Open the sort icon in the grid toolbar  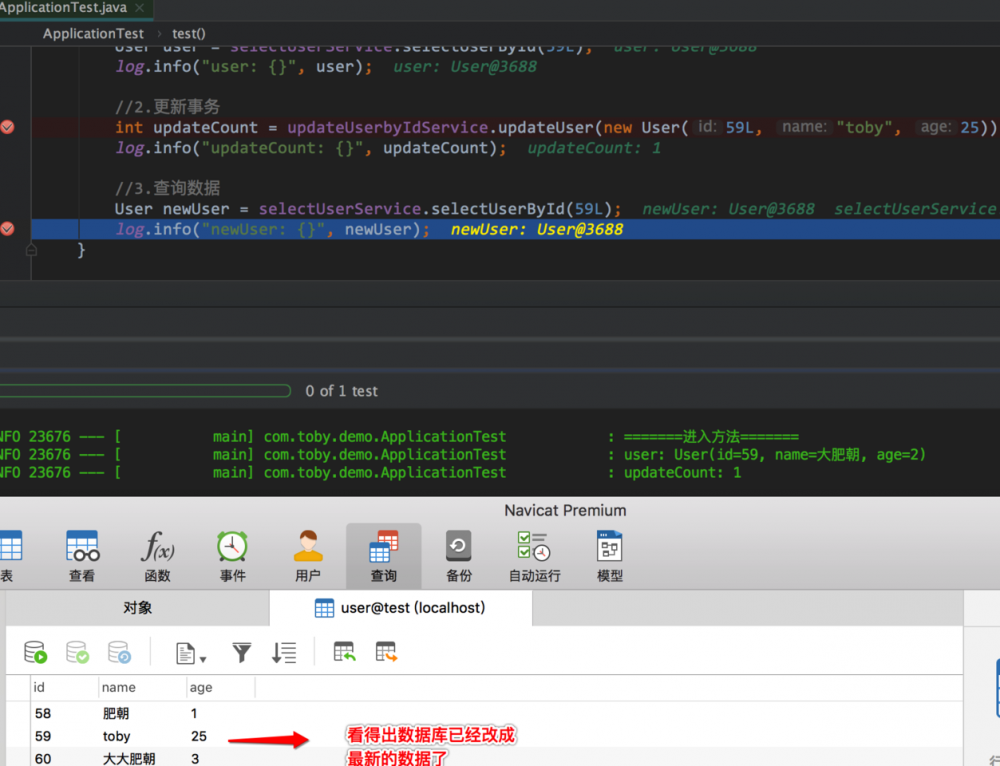[283, 652]
